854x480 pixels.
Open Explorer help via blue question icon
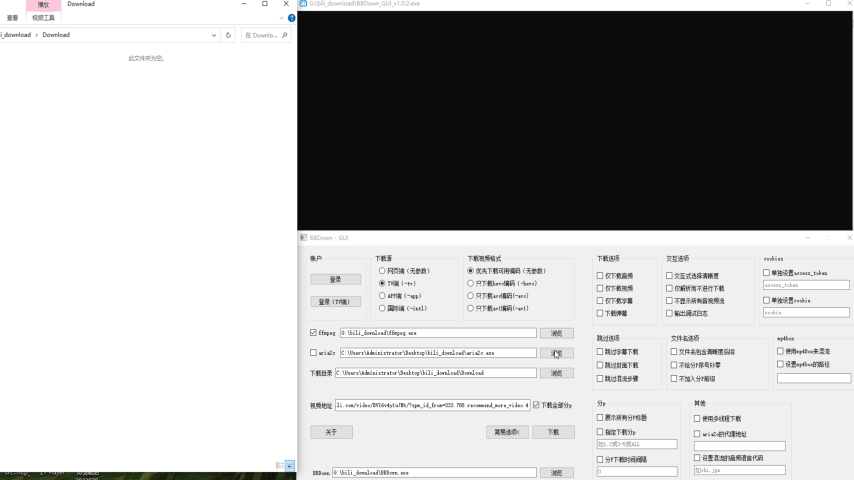(x=292, y=18)
